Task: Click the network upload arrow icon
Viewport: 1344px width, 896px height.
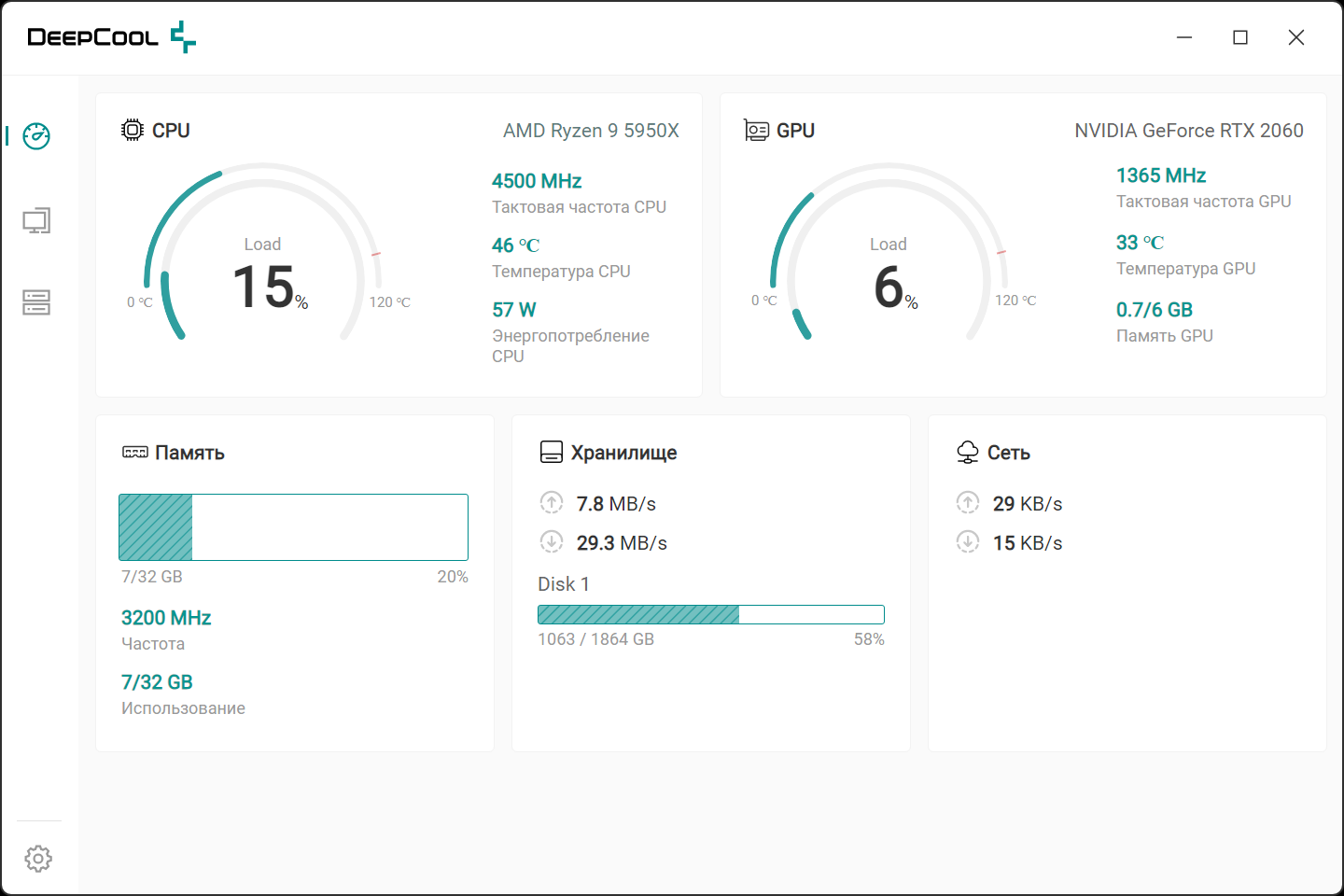Action: coord(968,503)
